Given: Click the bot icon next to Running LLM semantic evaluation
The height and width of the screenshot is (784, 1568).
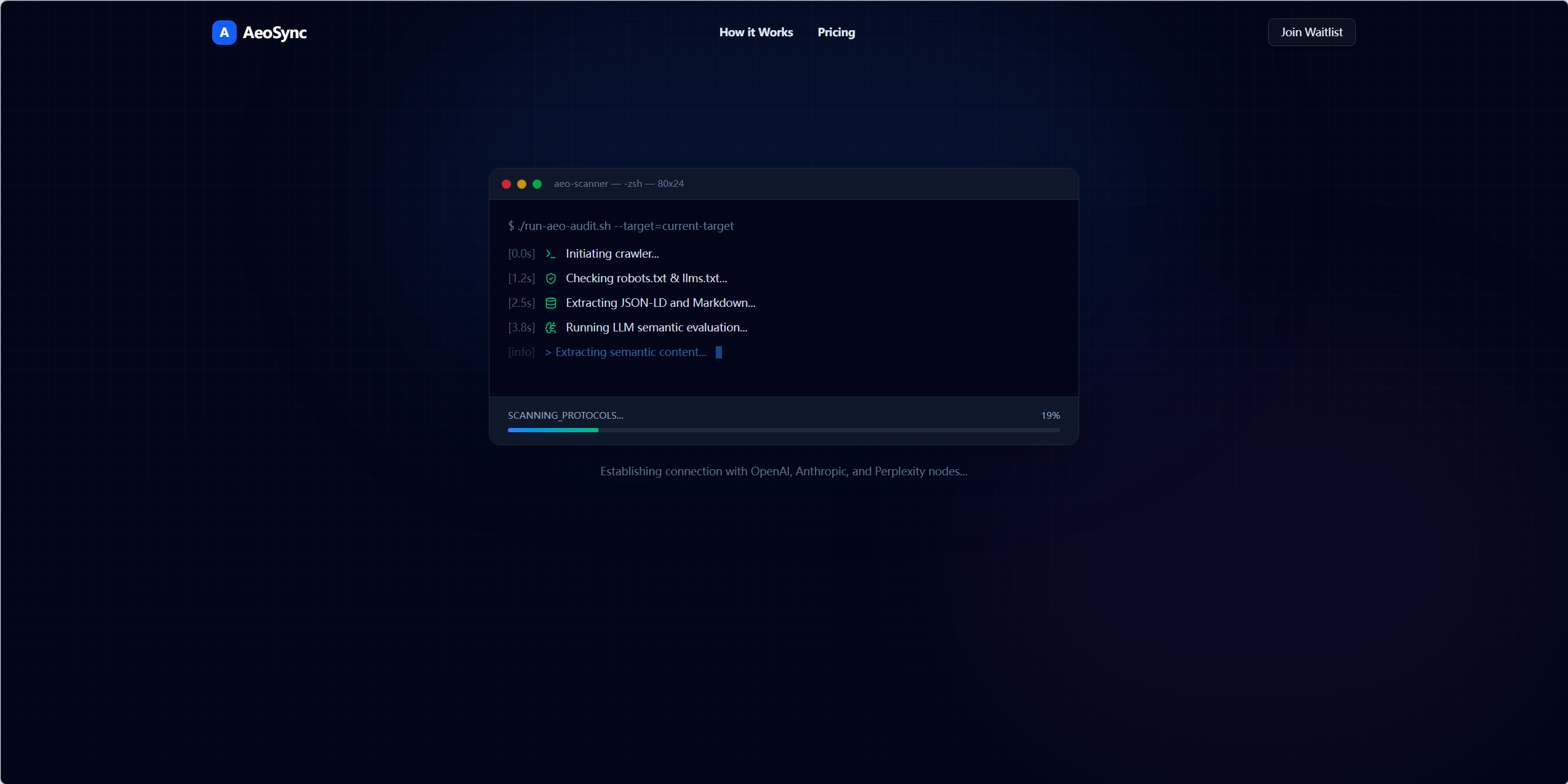Looking at the screenshot, I should 551,327.
